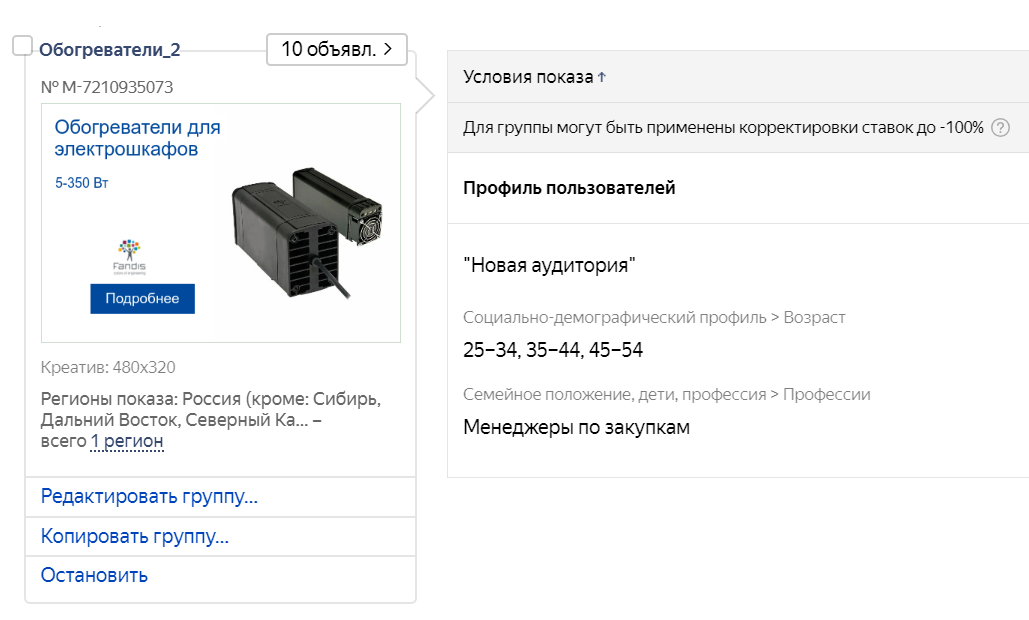Choose Редактировать группу… option
Screen dimensions: 1029x620
click(149, 496)
